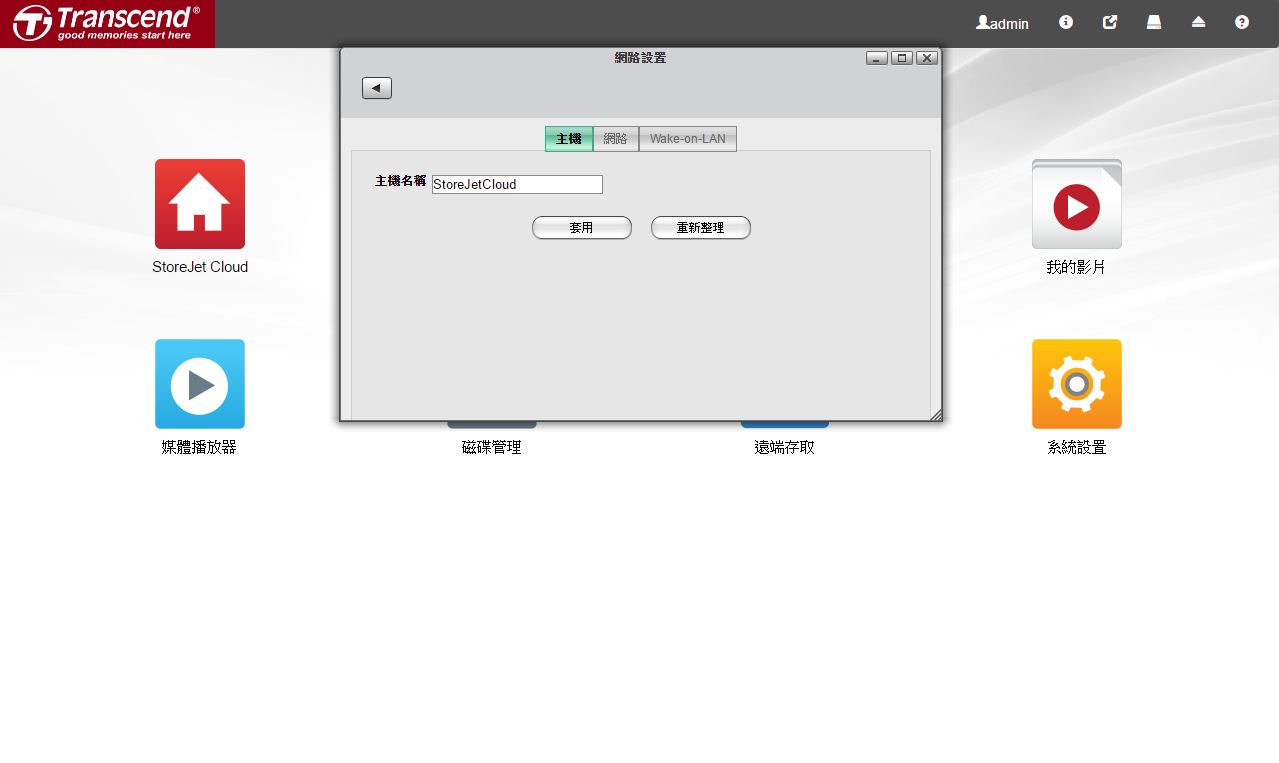The height and width of the screenshot is (763, 1279).
Task: Click the Transcend logo
Action: [x=107, y=24]
